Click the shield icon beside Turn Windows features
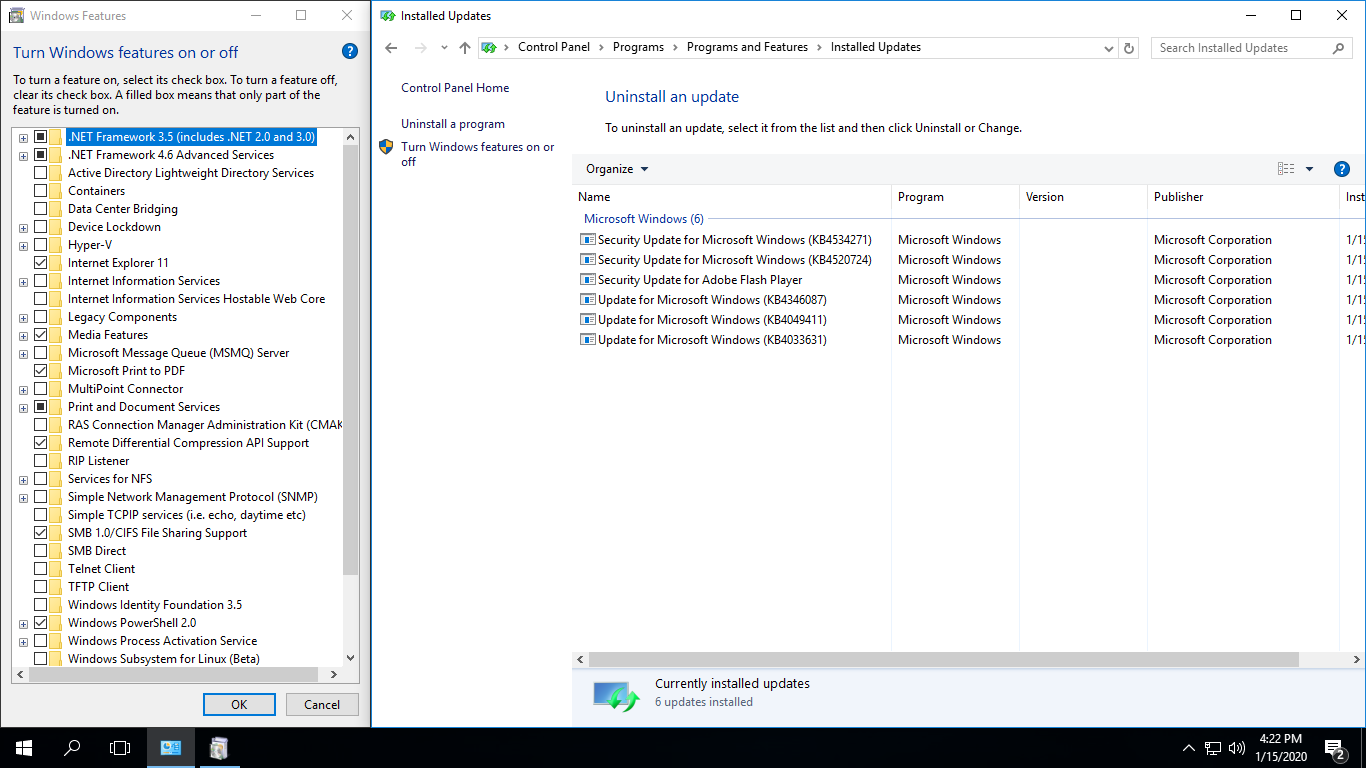The image size is (1366, 768). pos(386,147)
